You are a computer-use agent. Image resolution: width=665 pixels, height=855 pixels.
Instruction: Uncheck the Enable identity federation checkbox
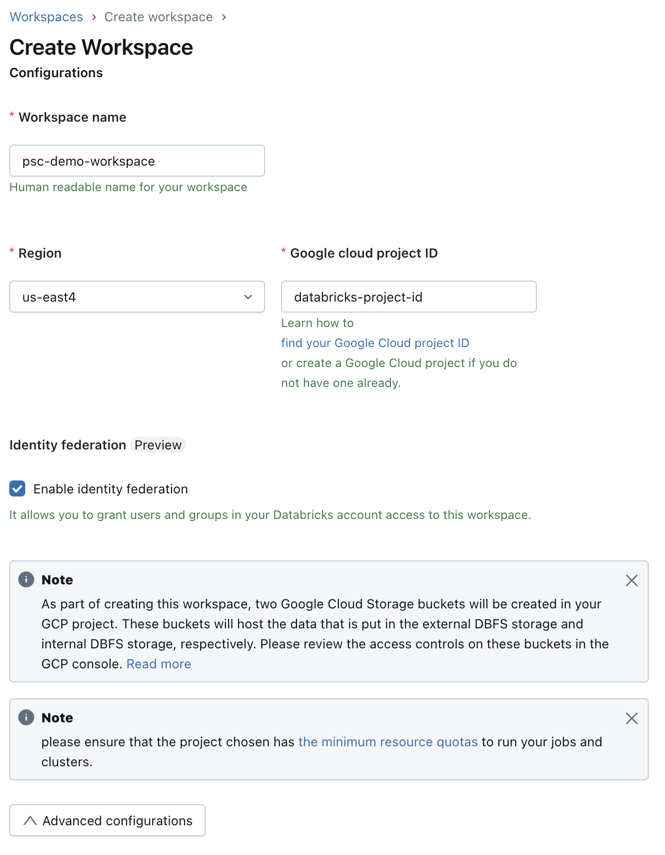pyautogui.click(x=18, y=489)
